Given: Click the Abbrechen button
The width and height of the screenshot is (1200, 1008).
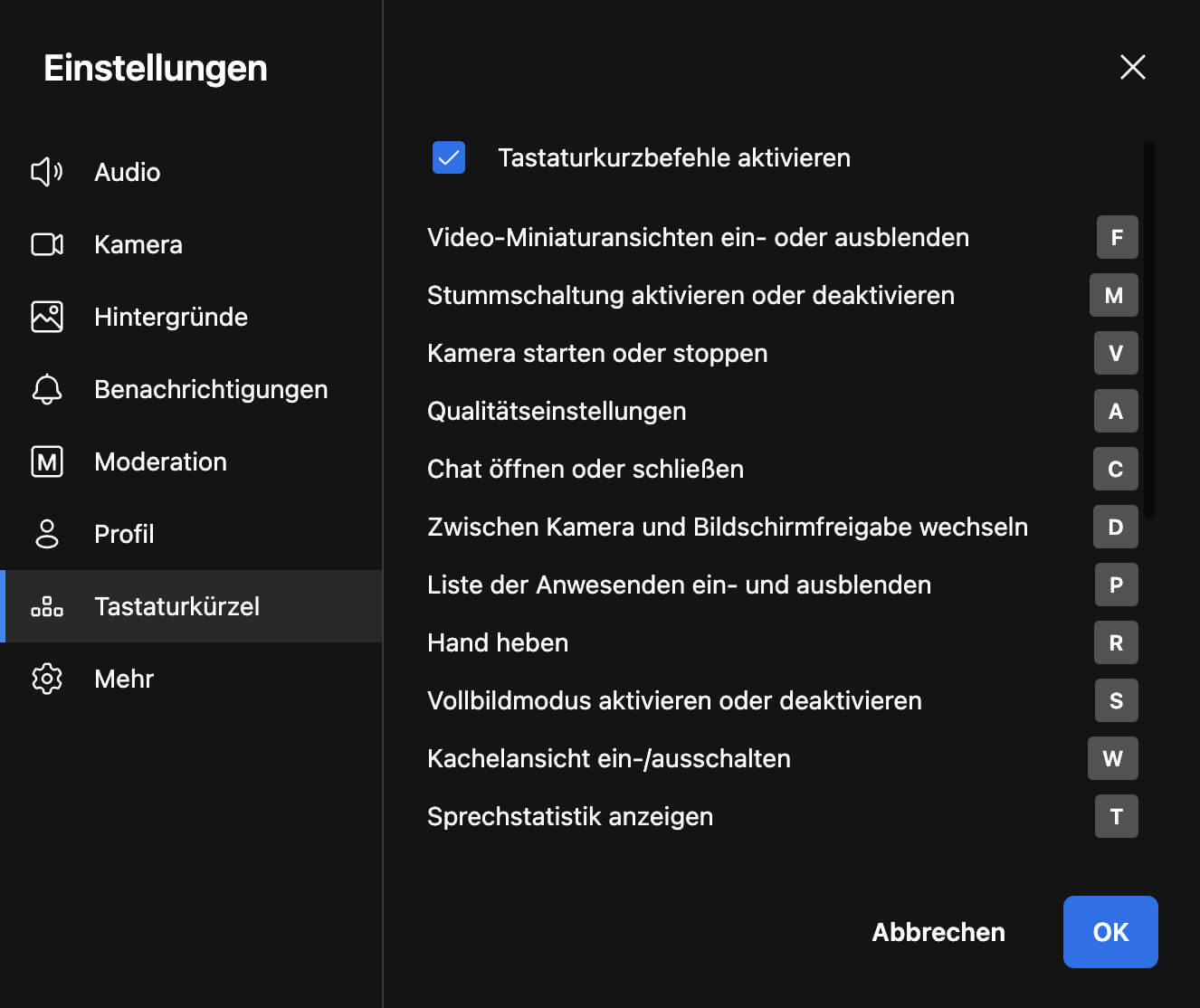Looking at the screenshot, I should coord(938,932).
